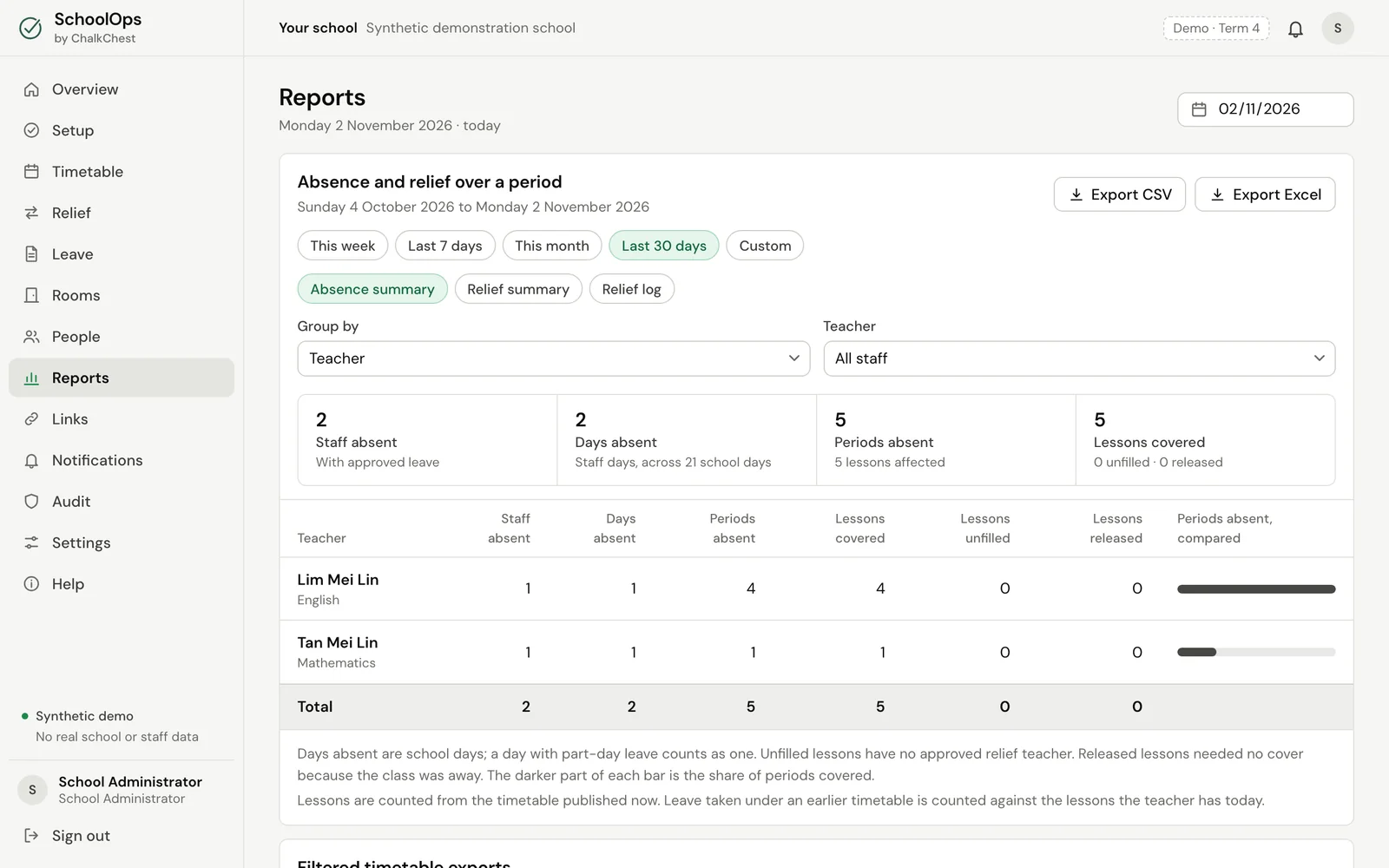1389x868 pixels.
Task: Click the Lessons covered summary card
Action: [1205, 440]
